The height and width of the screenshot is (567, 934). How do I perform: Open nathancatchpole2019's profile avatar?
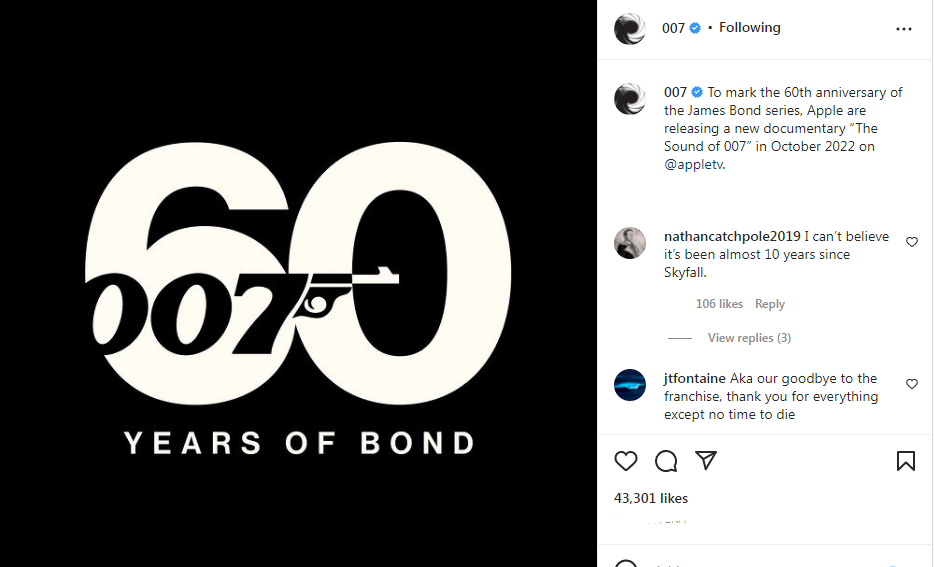point(630,243)
